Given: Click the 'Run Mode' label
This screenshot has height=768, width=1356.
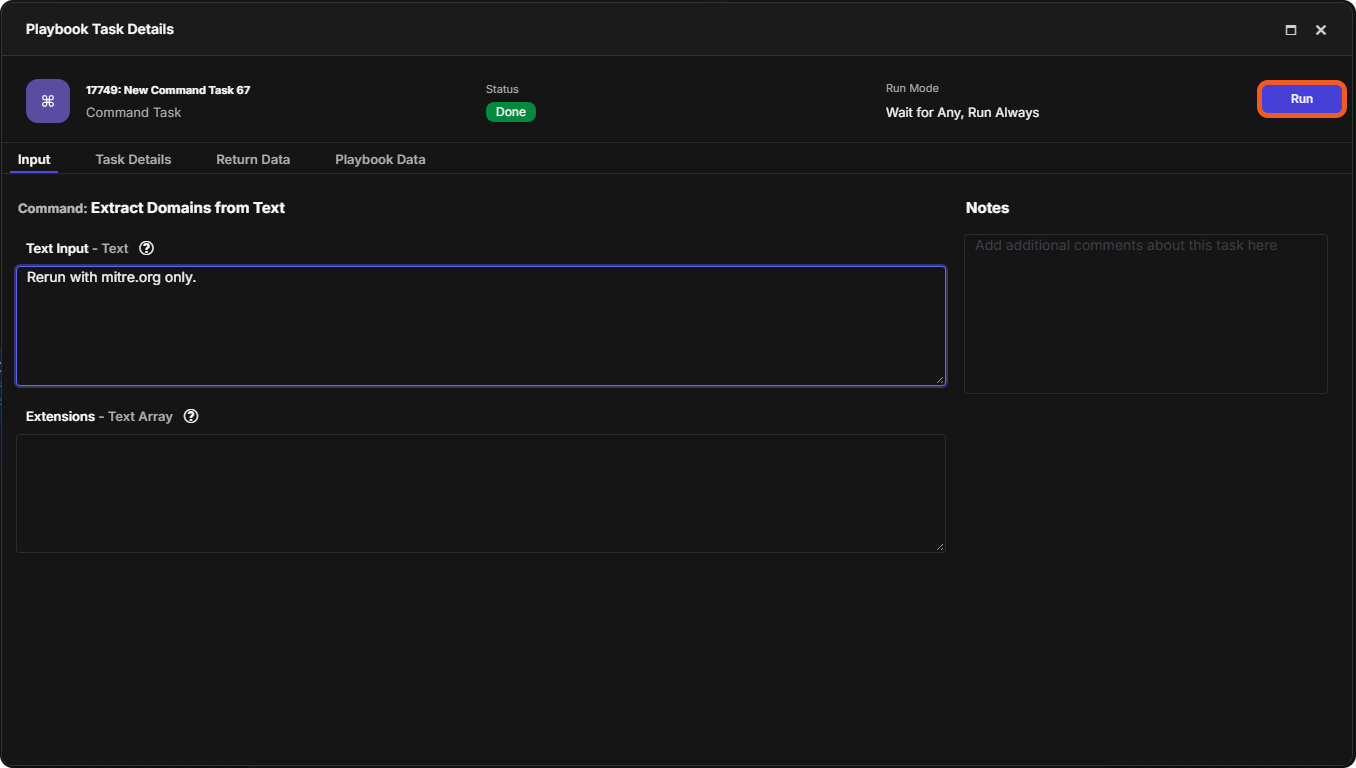Looking at the screenshot, I should pyautogui.click(x=912, y=88).
